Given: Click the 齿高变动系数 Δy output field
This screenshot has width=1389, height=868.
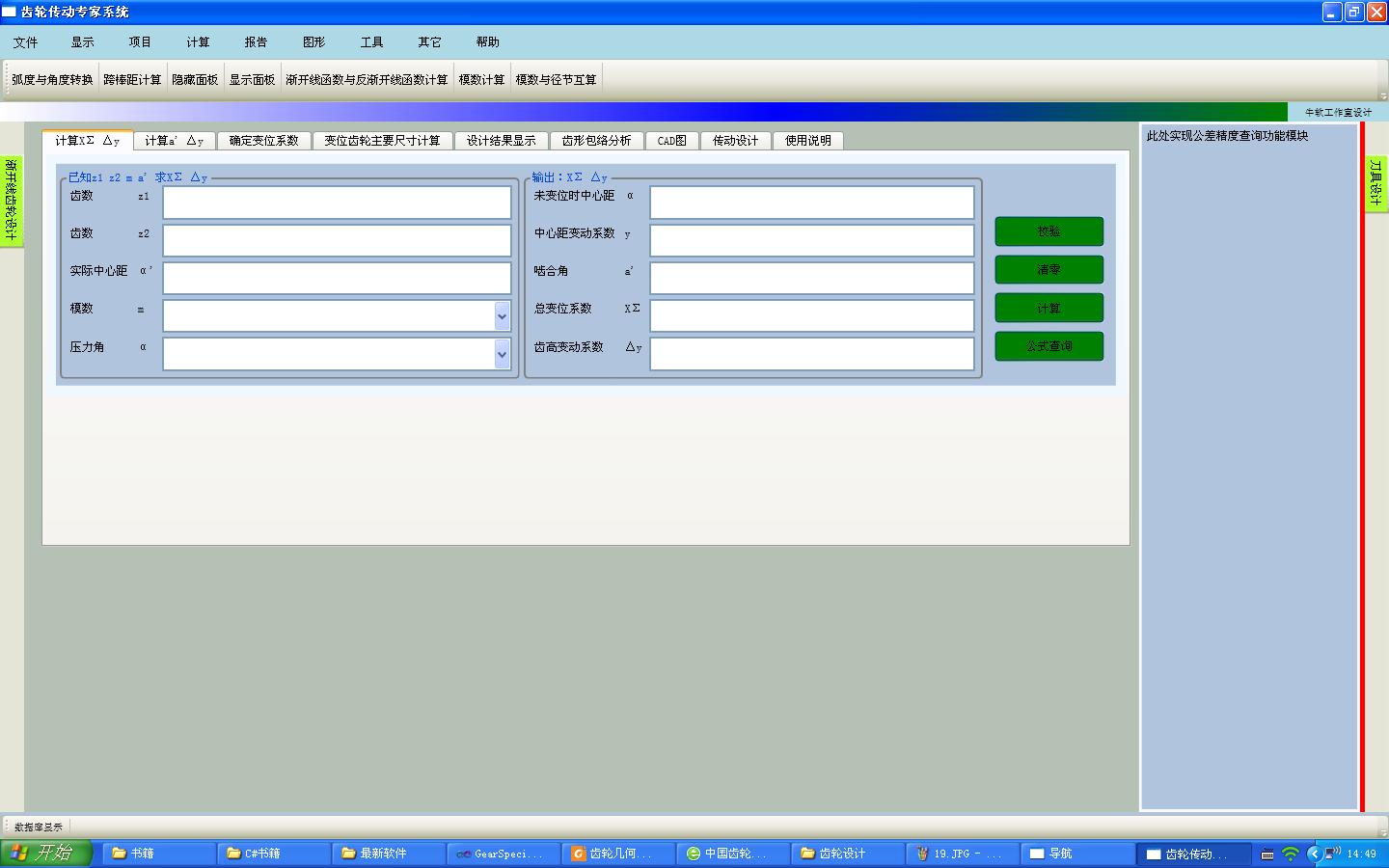Looking at the screenshot, I should coord(812,354).
